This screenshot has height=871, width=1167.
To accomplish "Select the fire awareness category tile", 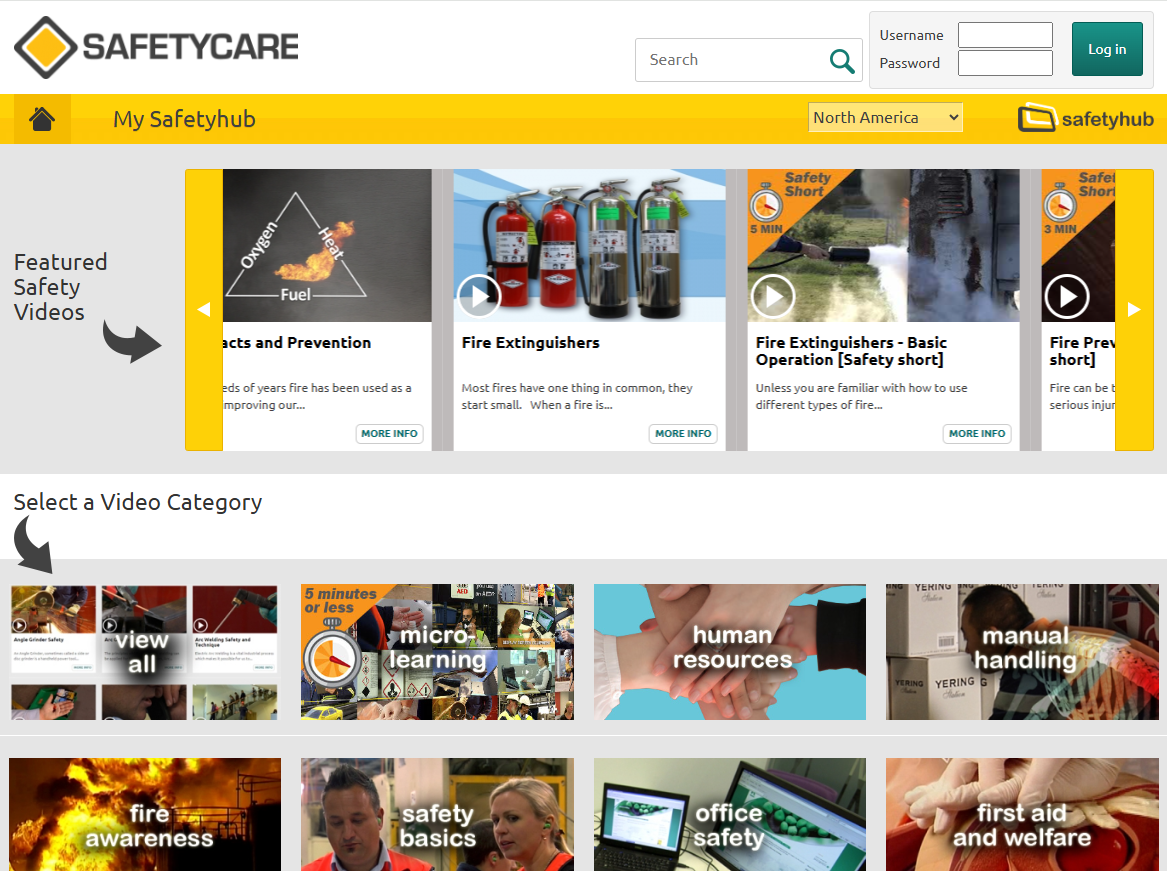I will pos(145,814).
